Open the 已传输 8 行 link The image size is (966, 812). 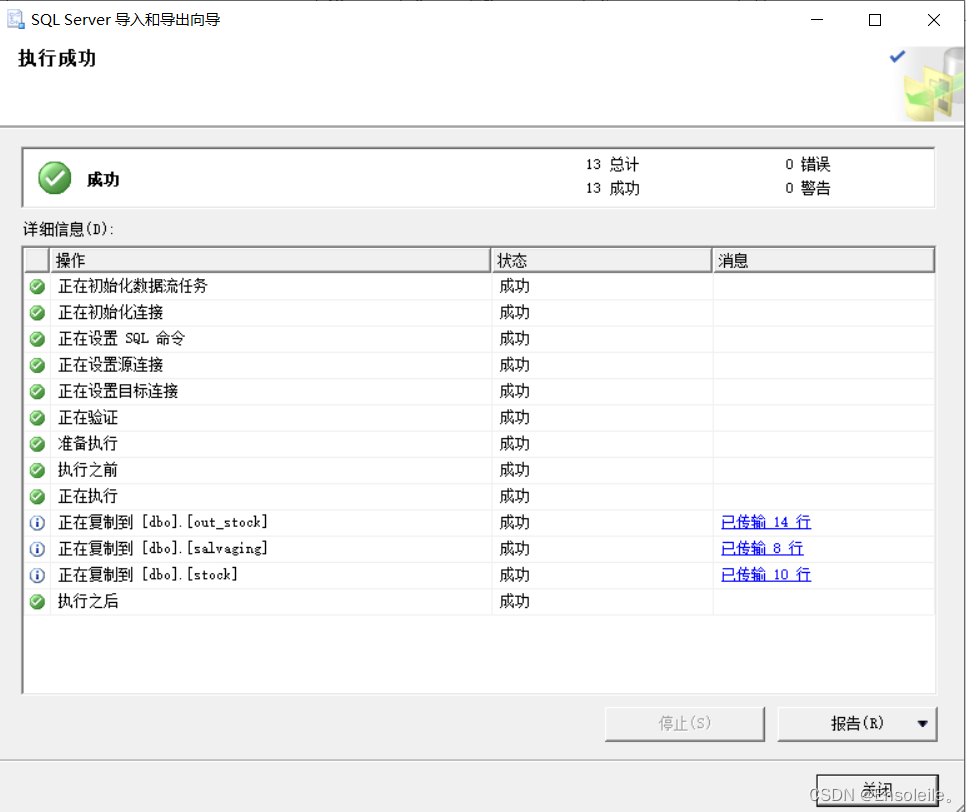click(x=761, y=547)
